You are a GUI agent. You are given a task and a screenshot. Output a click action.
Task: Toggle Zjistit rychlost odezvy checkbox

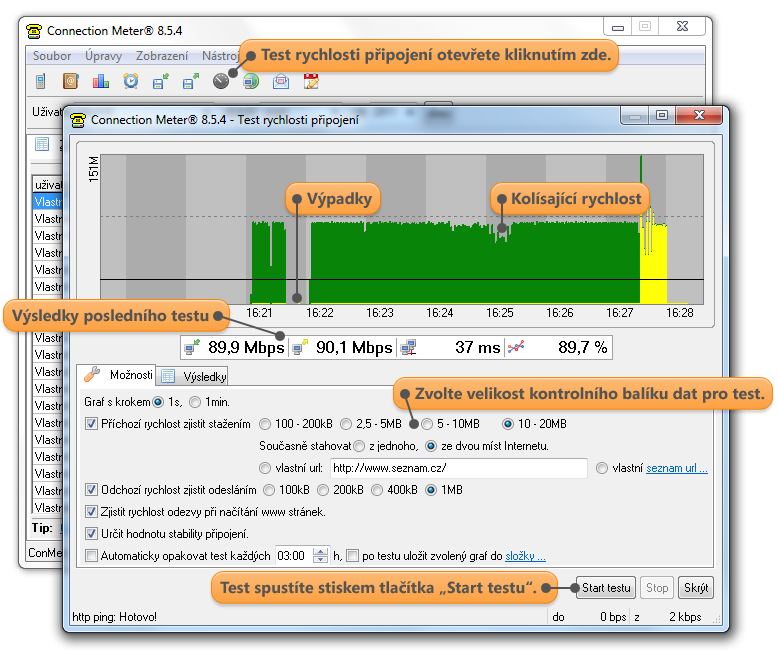pos(91,512)
